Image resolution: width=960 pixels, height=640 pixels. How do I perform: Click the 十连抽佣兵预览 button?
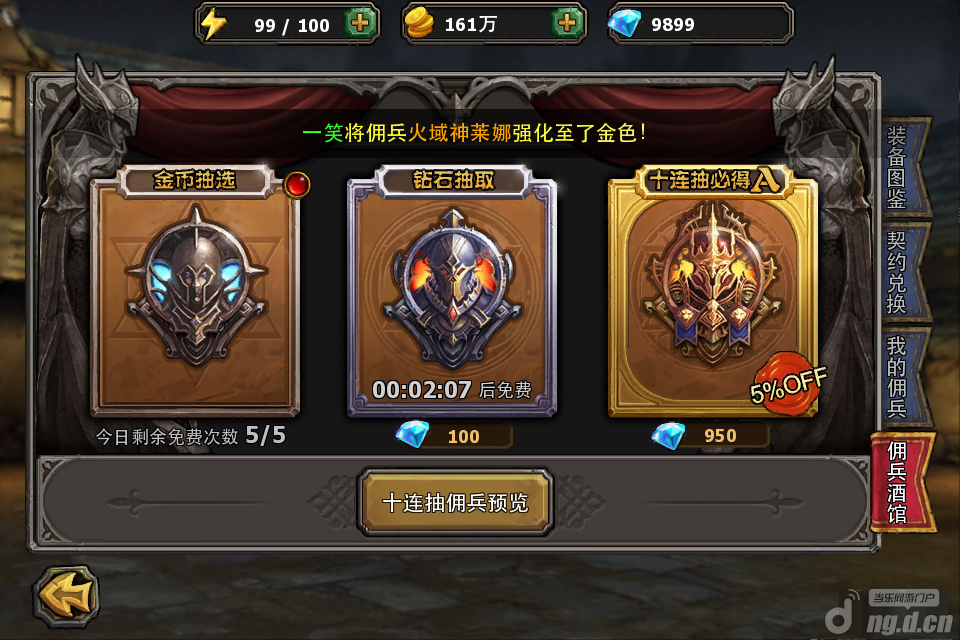(x=456, y=503)
